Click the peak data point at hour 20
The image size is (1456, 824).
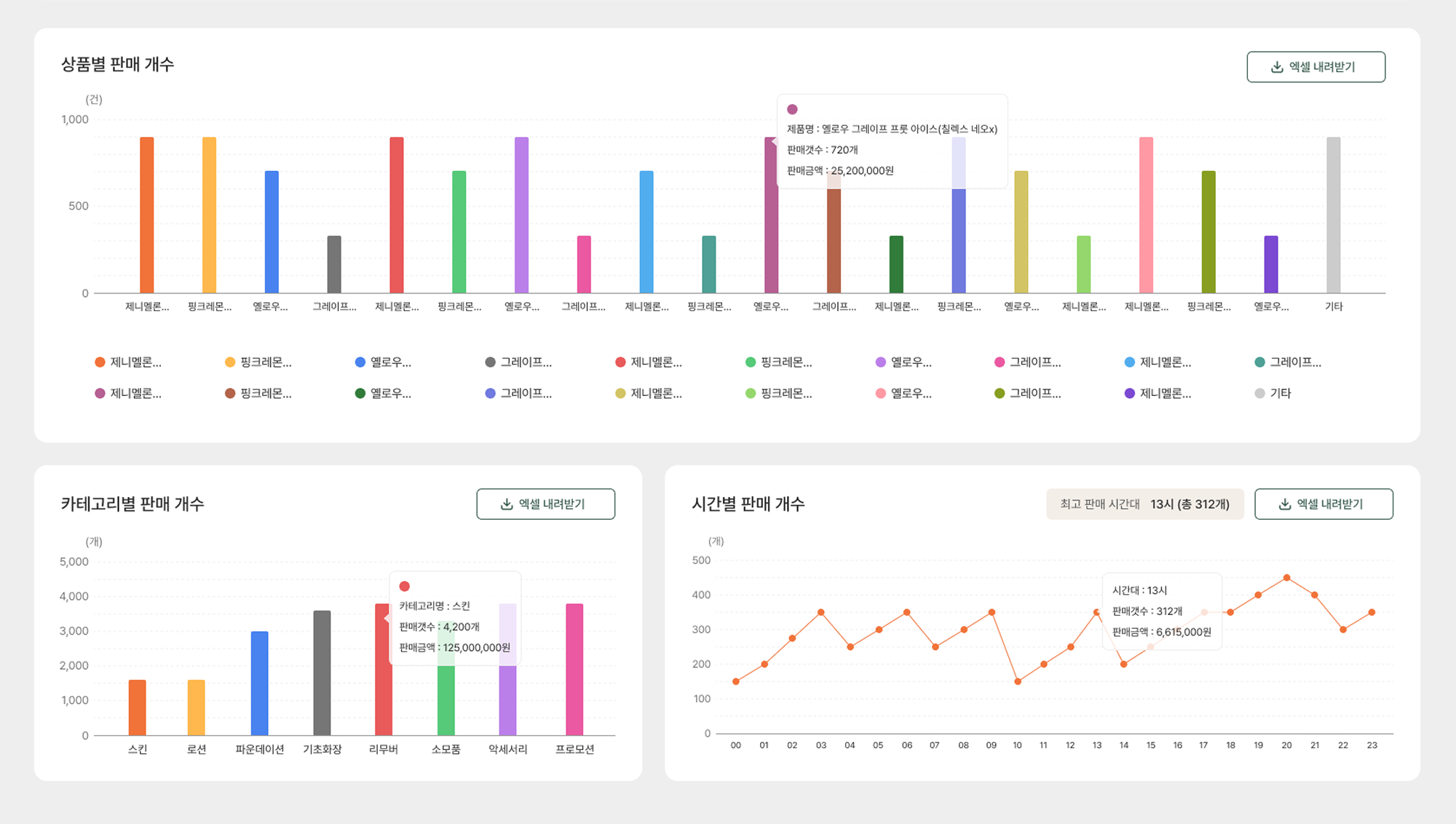[x=1286, y=578]
